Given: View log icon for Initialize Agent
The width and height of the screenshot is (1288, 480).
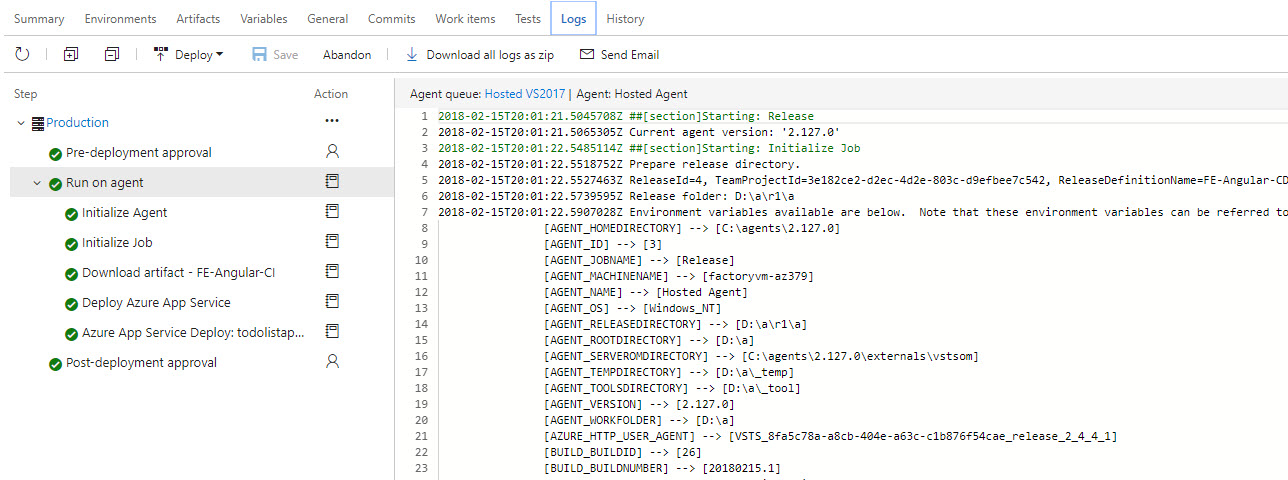Looking at the screenshot, I should 332,211.
